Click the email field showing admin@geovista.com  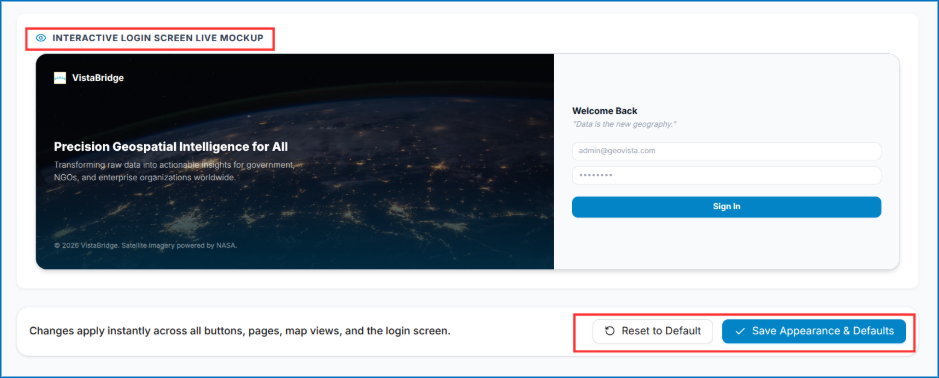coord(726,151)
